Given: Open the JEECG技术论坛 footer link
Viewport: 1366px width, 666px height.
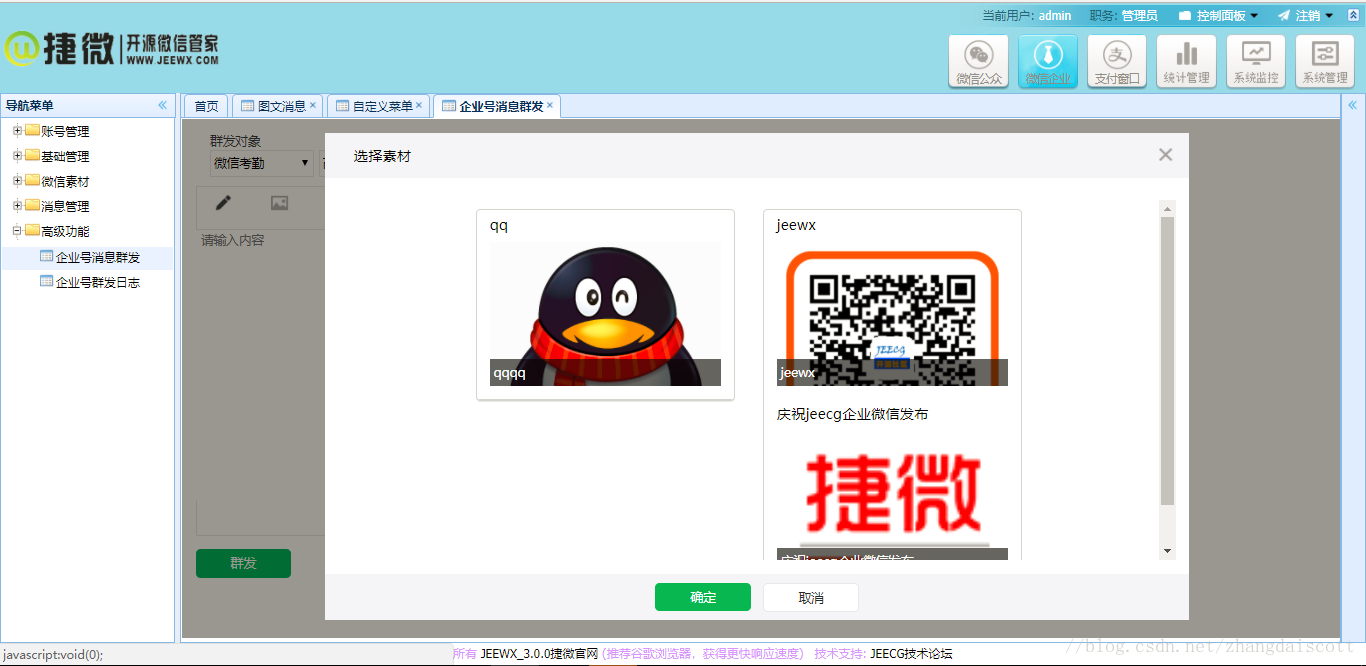Looking at the screenshot, I should tap(911, 653).
